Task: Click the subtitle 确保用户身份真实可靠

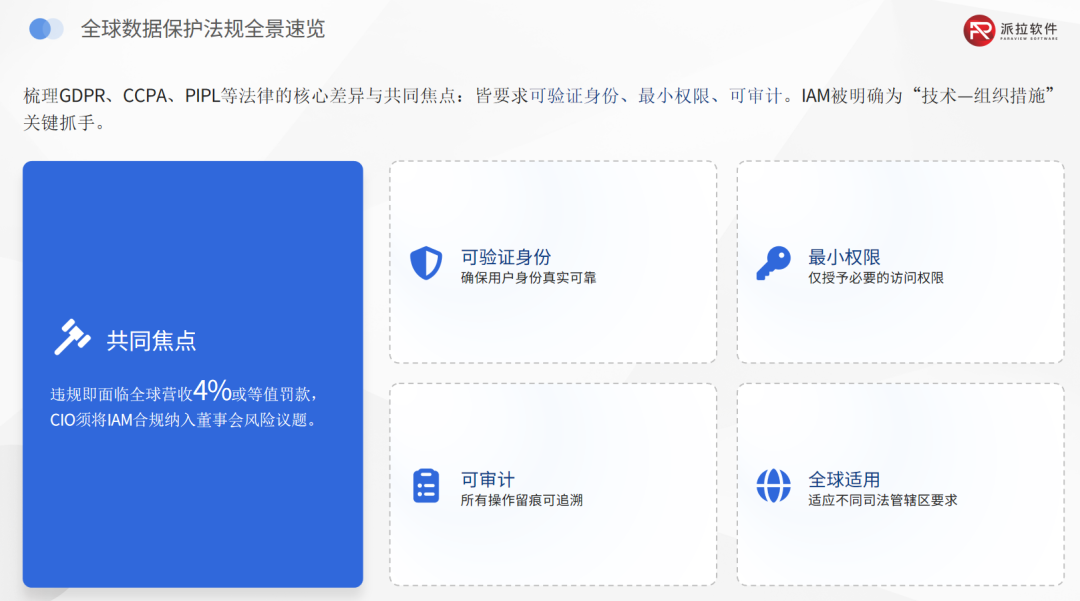Action: tap(528, 278)
